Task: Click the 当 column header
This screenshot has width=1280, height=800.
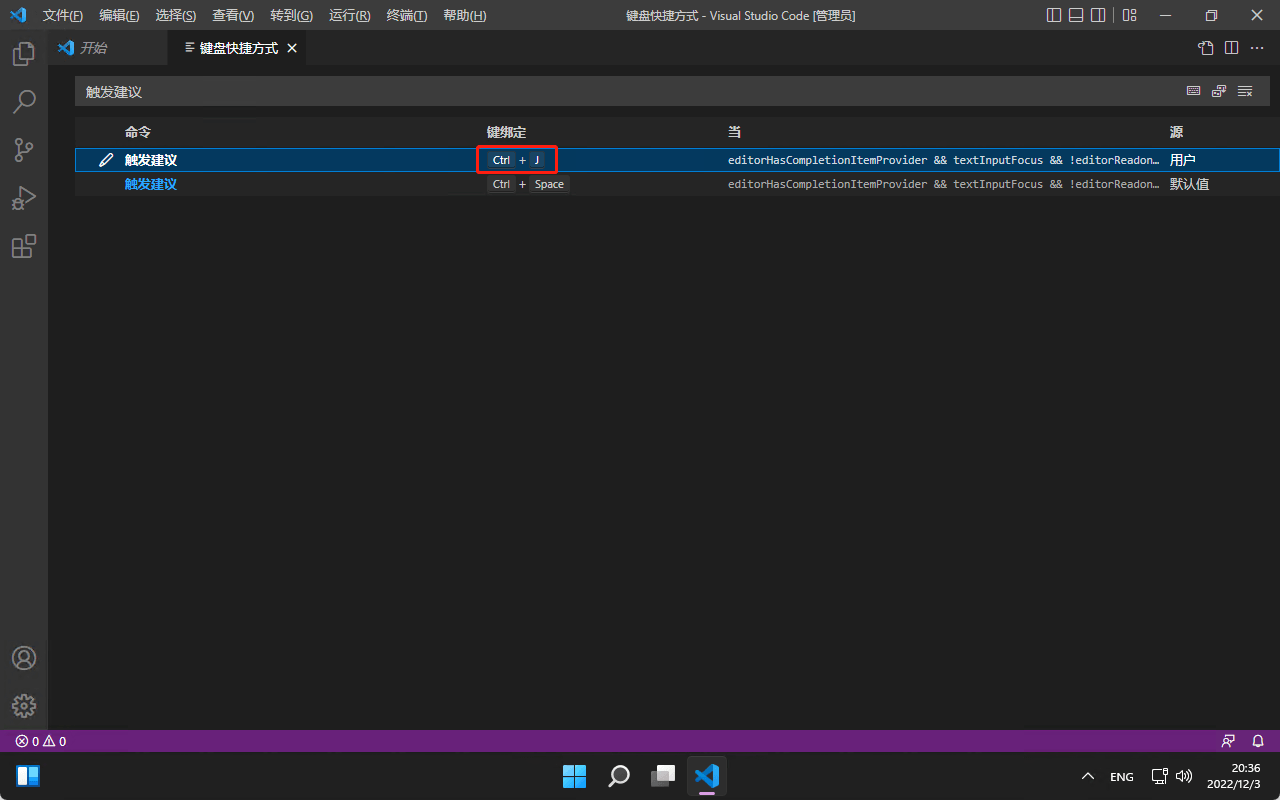Action: [734, 132]
